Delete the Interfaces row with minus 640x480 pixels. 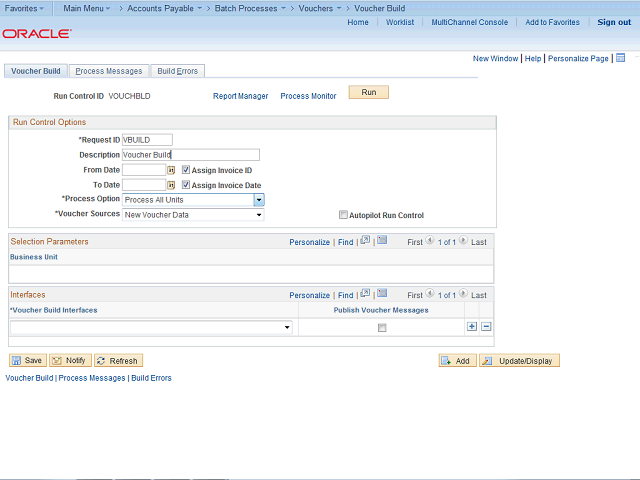(x=486, y=327)
